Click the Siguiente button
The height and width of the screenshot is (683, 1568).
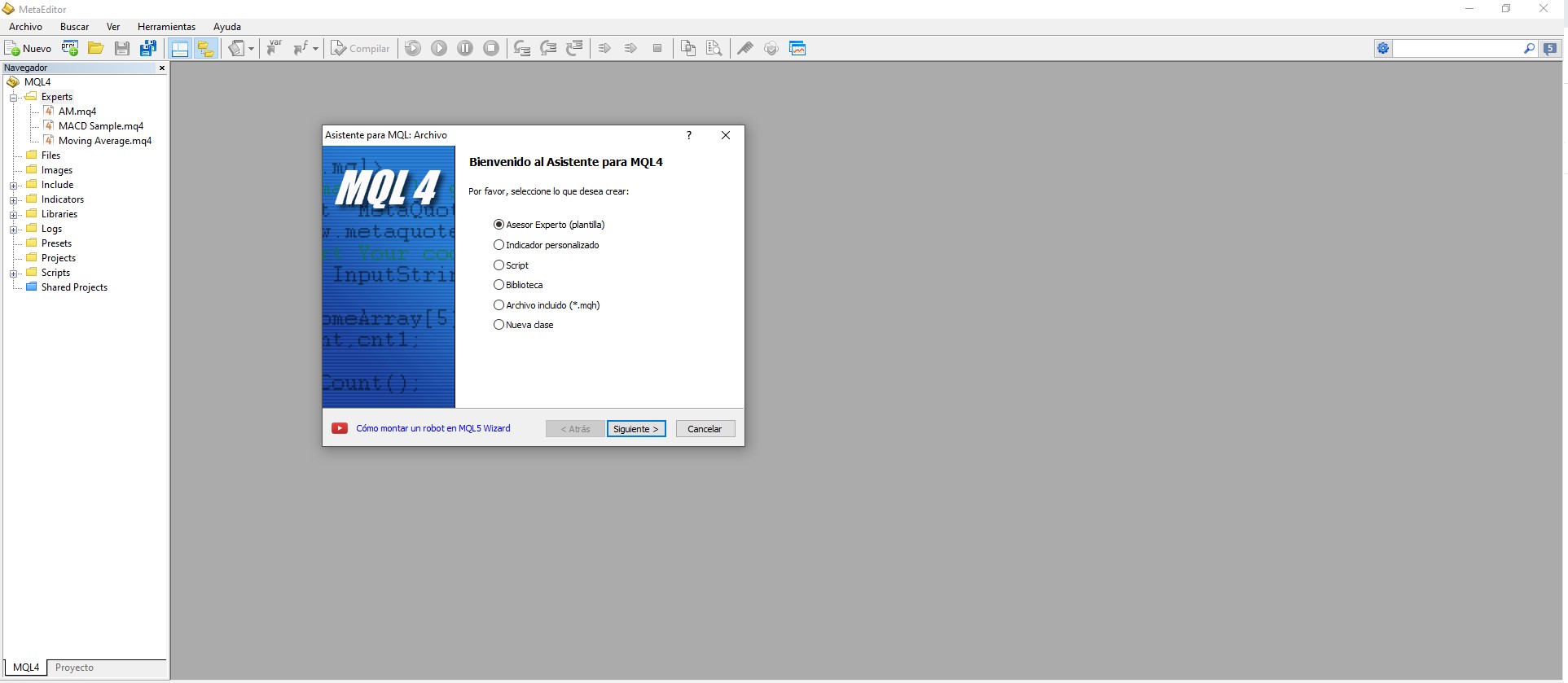click(635, 429)
